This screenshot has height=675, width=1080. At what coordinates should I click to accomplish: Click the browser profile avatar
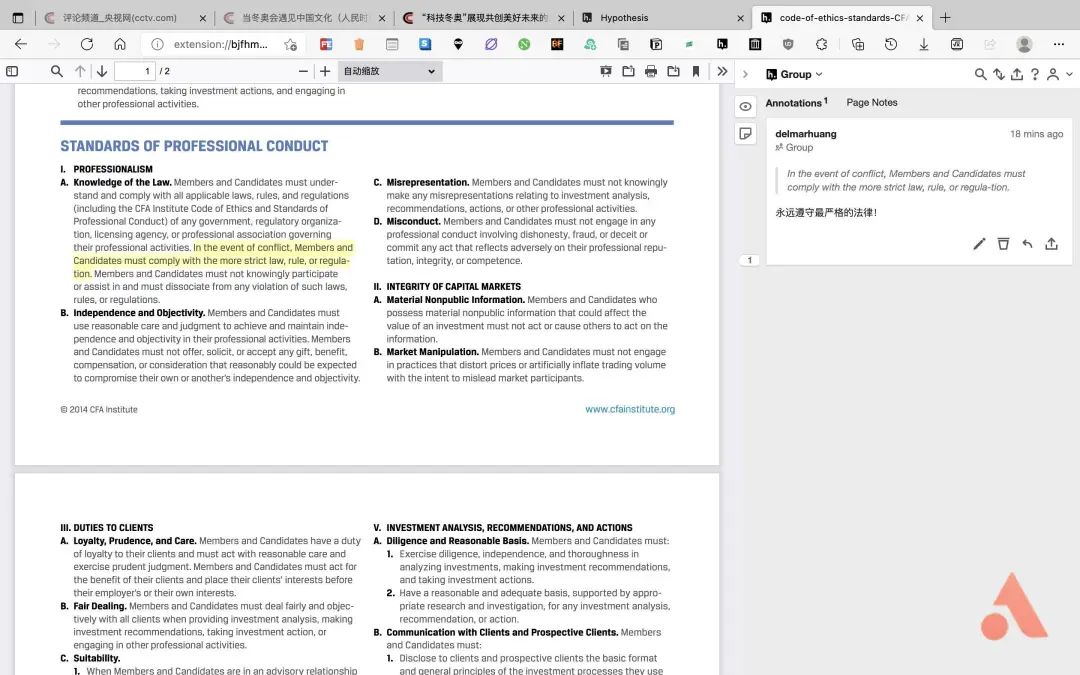[x=1024, y=44]
